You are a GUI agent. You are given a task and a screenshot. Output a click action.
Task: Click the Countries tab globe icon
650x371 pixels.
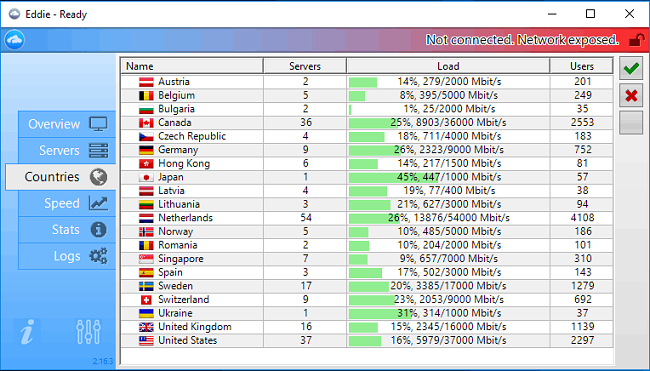click(x=98, y=177)
